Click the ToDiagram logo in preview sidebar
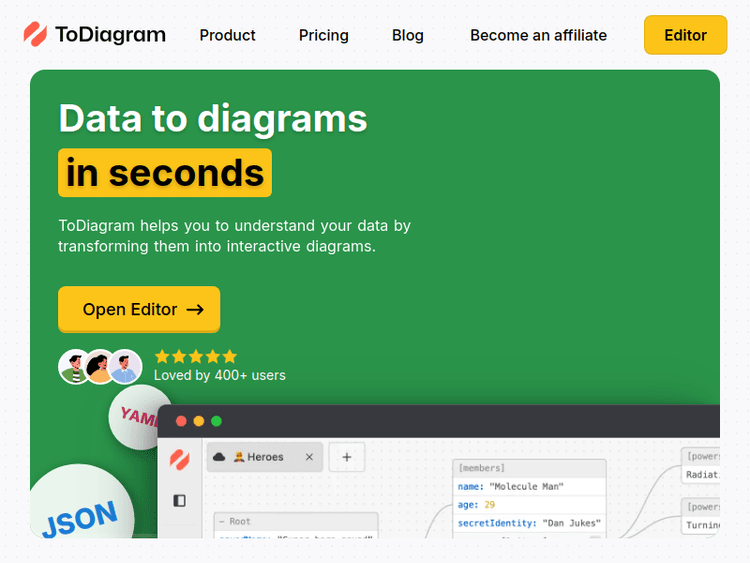Viewport: 750px width, 563px height. (180, 460)
